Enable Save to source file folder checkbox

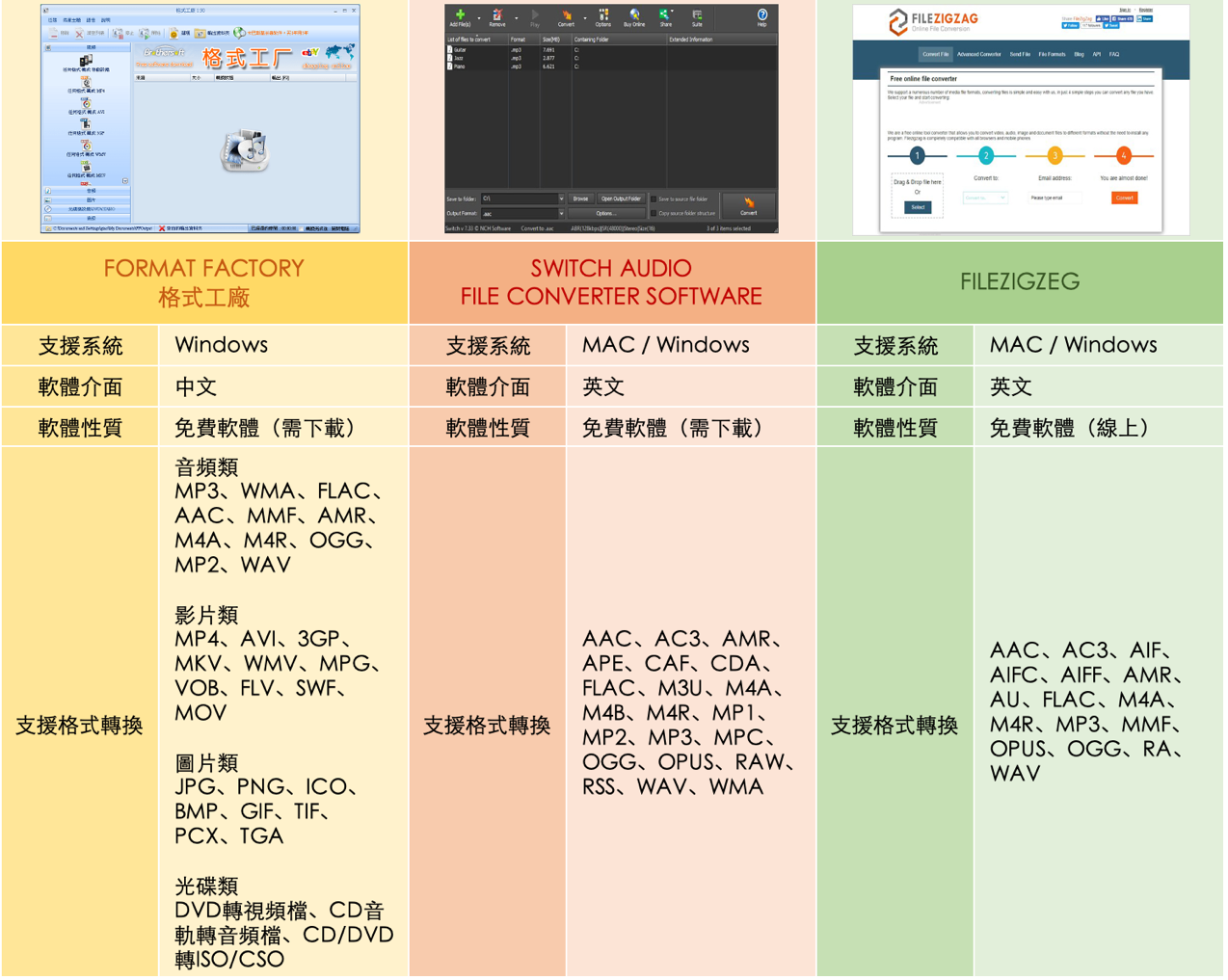click(654, 199)
